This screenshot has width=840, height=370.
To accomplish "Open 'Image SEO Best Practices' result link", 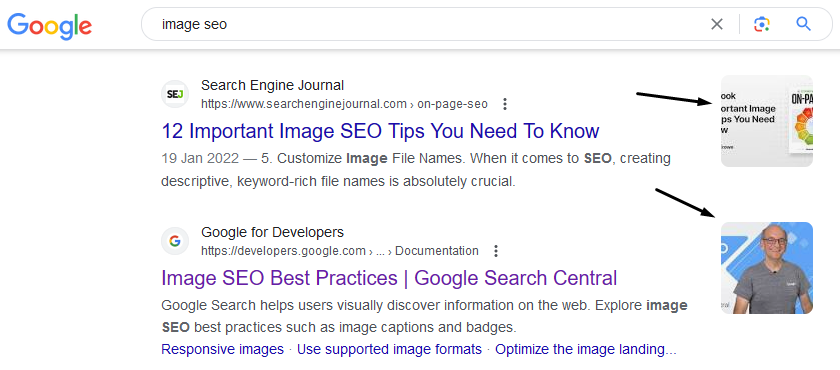I will coord(389,278).
